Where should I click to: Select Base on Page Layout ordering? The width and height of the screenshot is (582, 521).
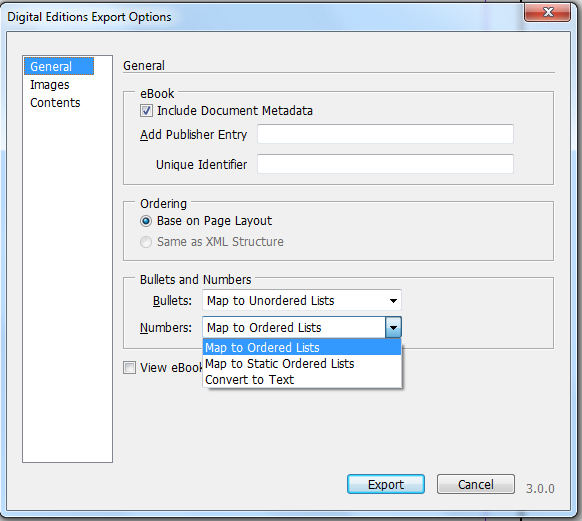pyautogui.click(x=146, y=221)
